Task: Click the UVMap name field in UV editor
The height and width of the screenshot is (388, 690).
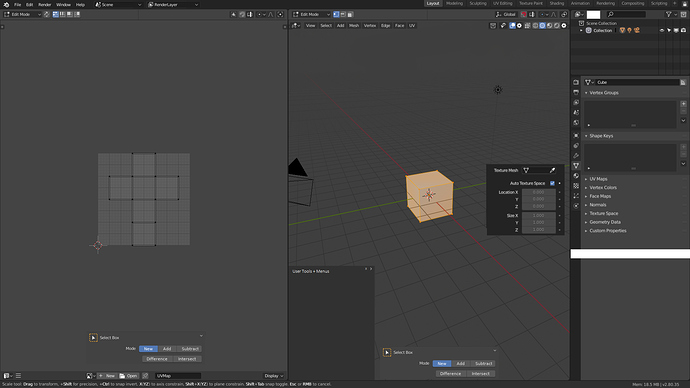Action: coord(178,376)
